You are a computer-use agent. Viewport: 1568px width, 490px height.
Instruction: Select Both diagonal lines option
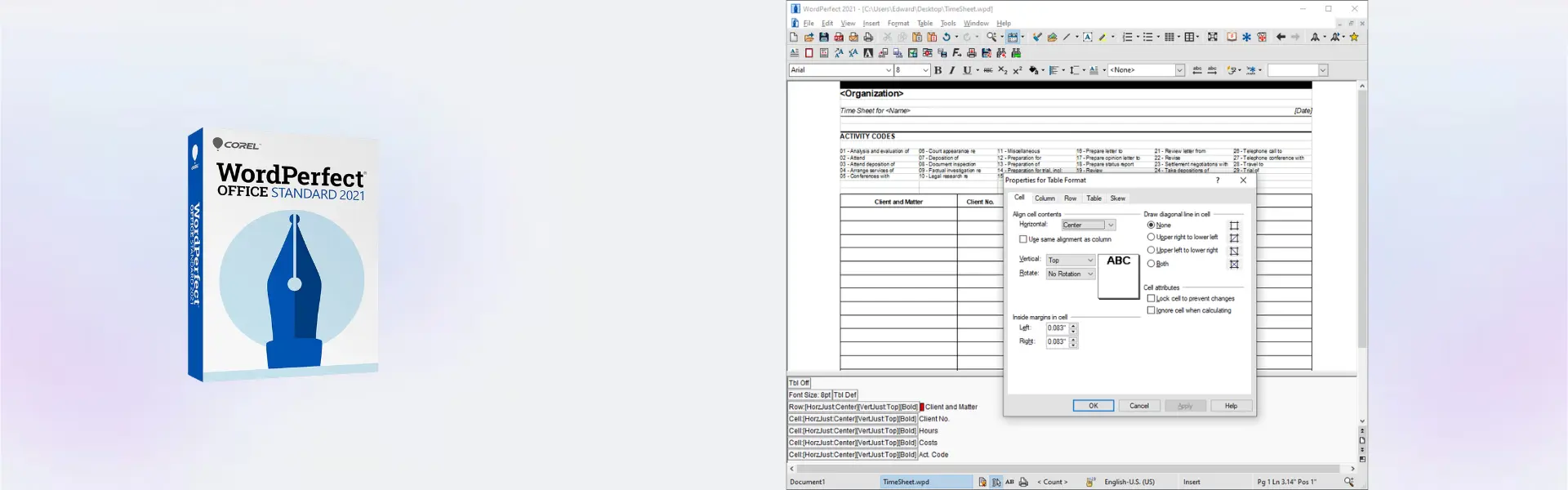click(1151, 264)
